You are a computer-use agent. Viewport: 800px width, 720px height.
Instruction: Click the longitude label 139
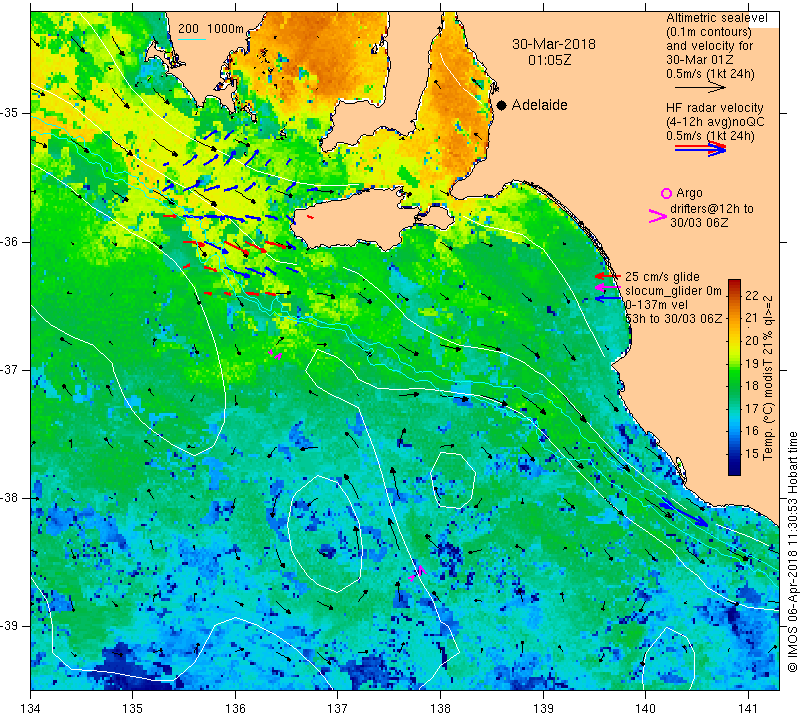[543, 709]
